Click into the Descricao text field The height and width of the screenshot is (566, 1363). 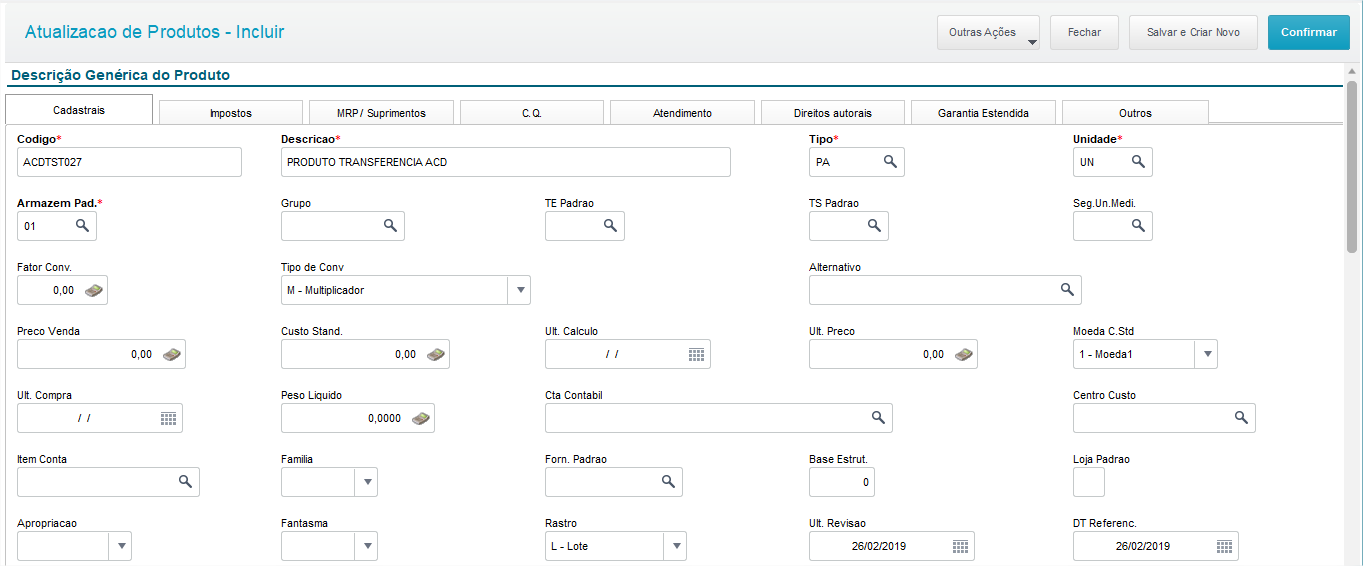[505, 162]
